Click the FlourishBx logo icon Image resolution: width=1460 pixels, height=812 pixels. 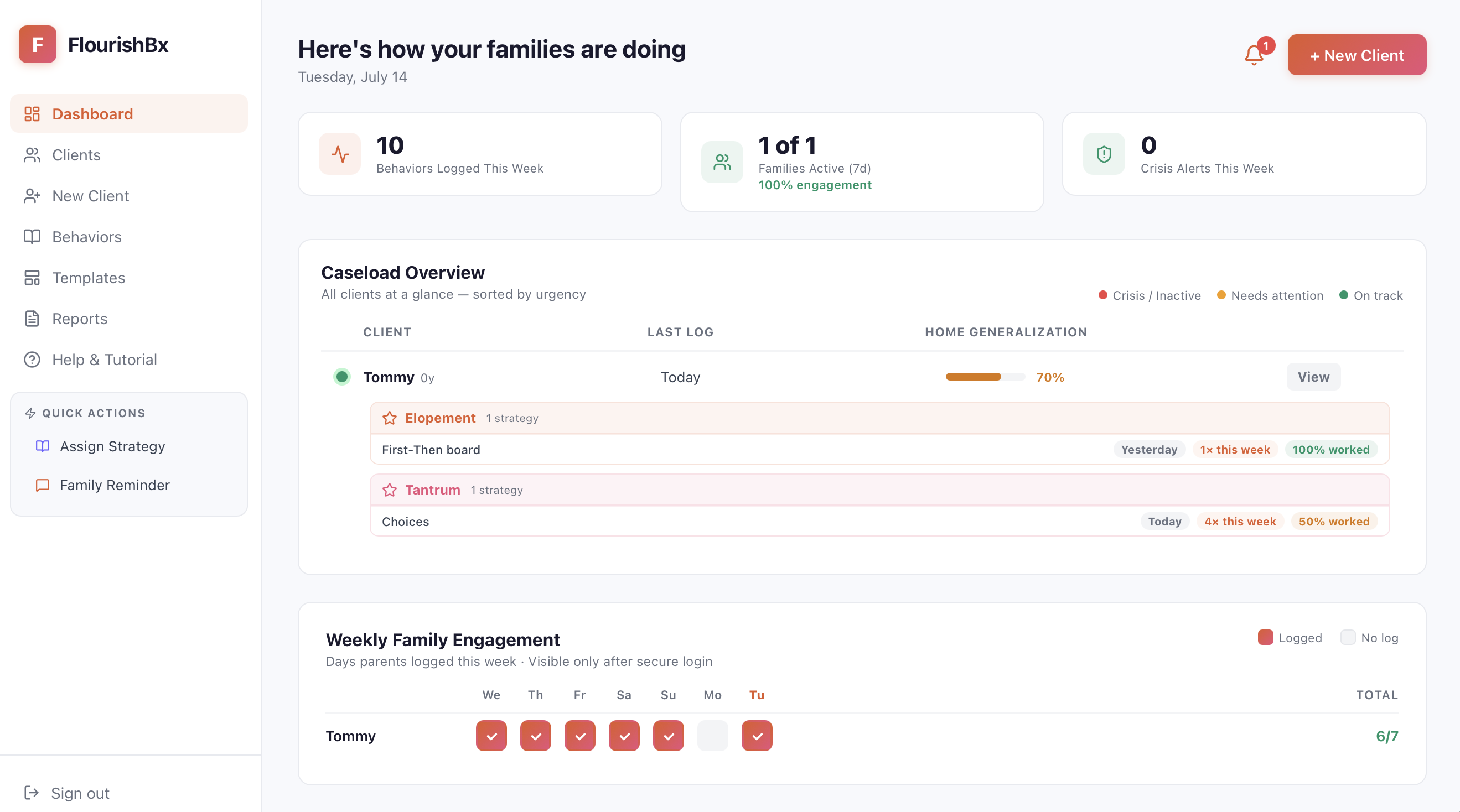coord(38,44)
